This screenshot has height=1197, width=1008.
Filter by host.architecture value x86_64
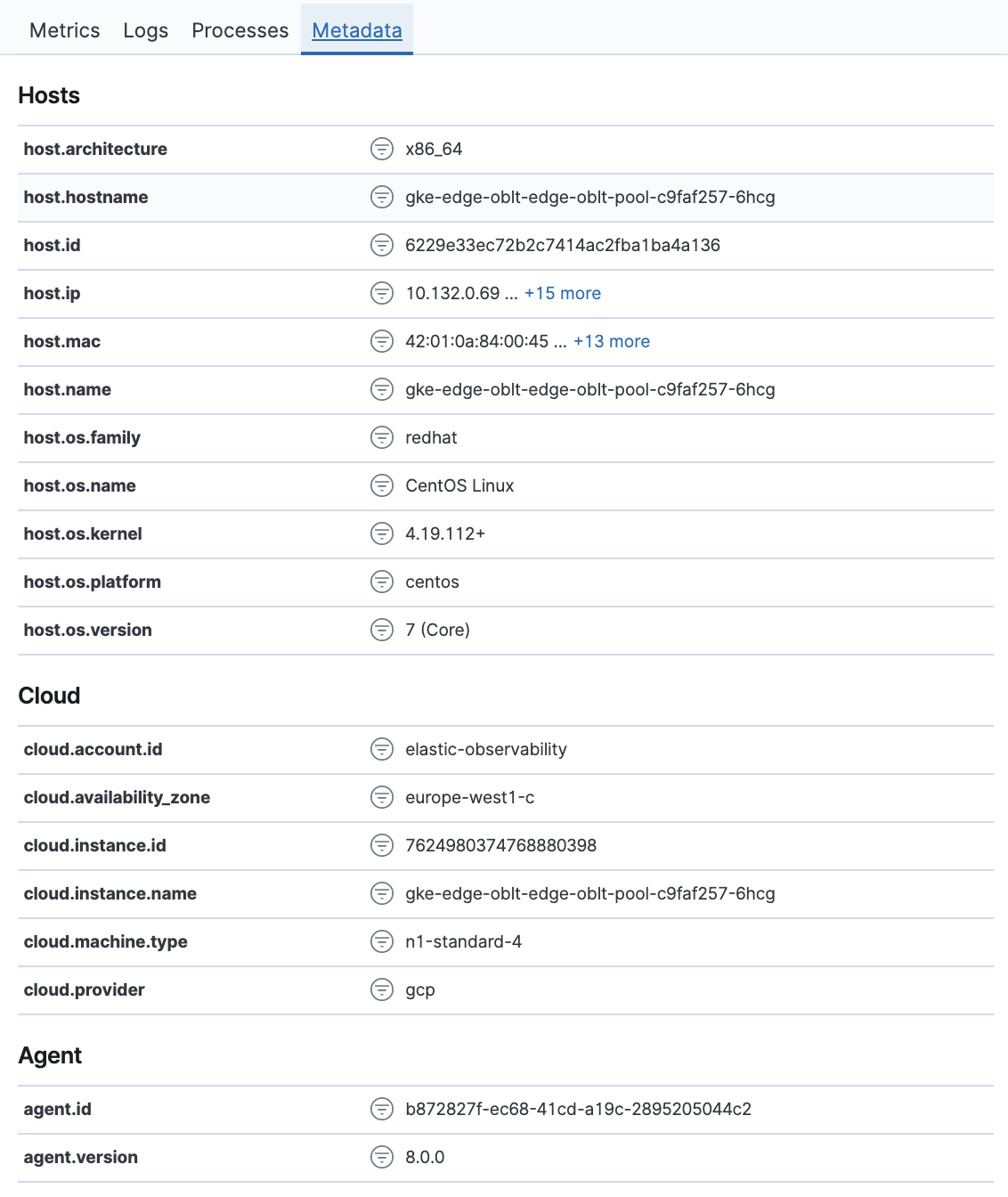pos(383,149)
